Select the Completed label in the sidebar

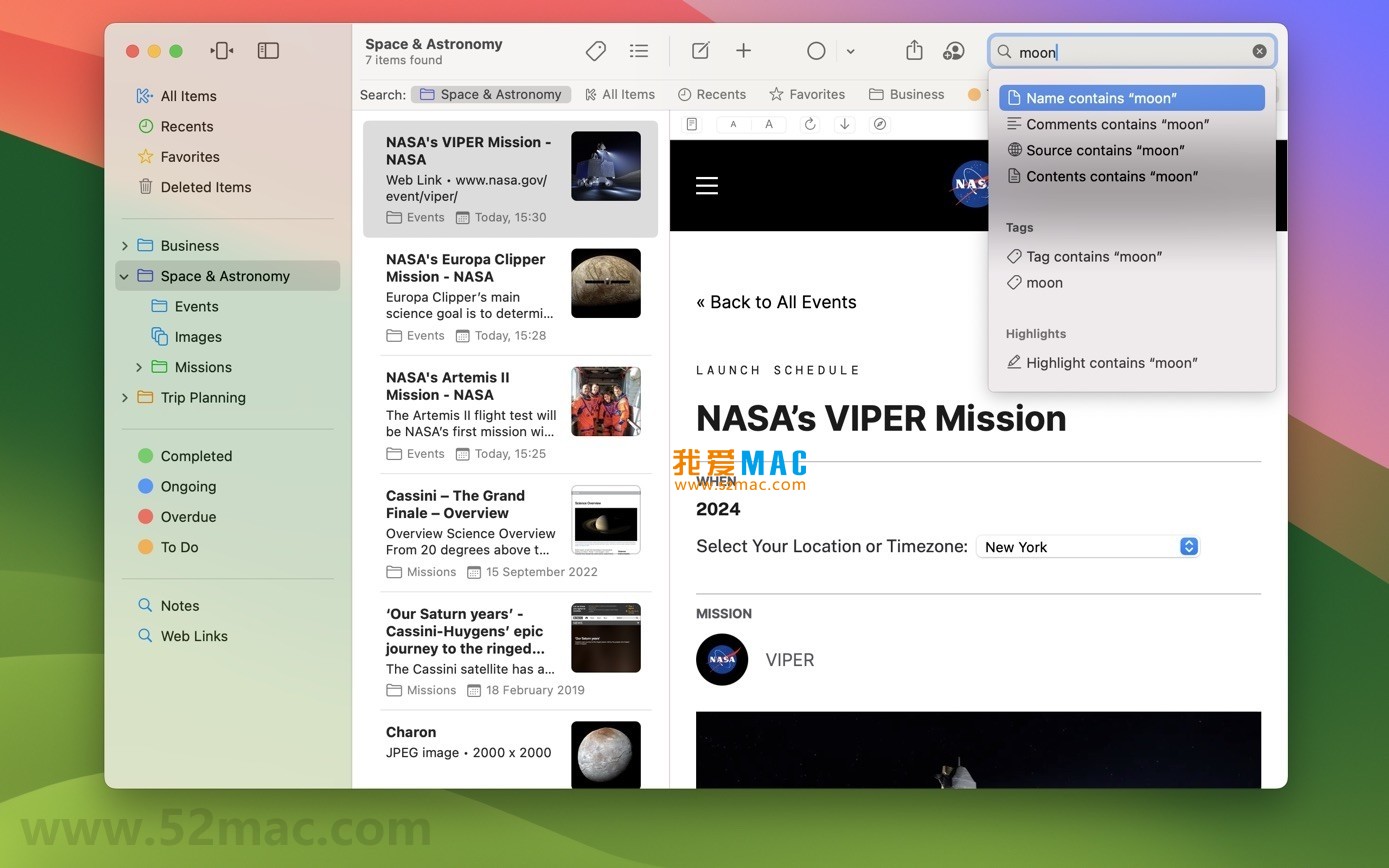pyautogui.click(x=196, y=455)
